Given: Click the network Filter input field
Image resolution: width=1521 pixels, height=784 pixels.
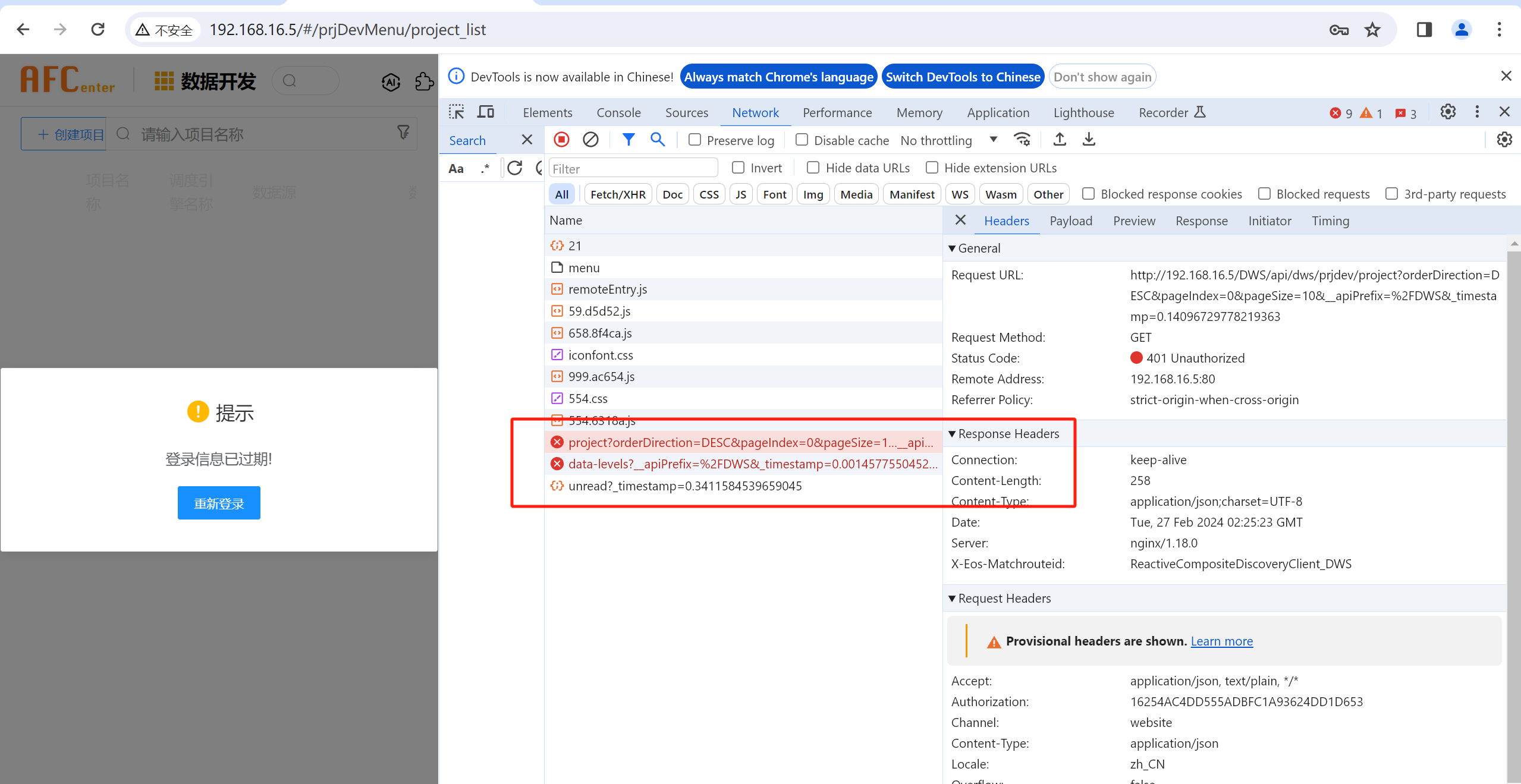Looking at the screenshot, I should pyautogui.click(x=633, y=168).
